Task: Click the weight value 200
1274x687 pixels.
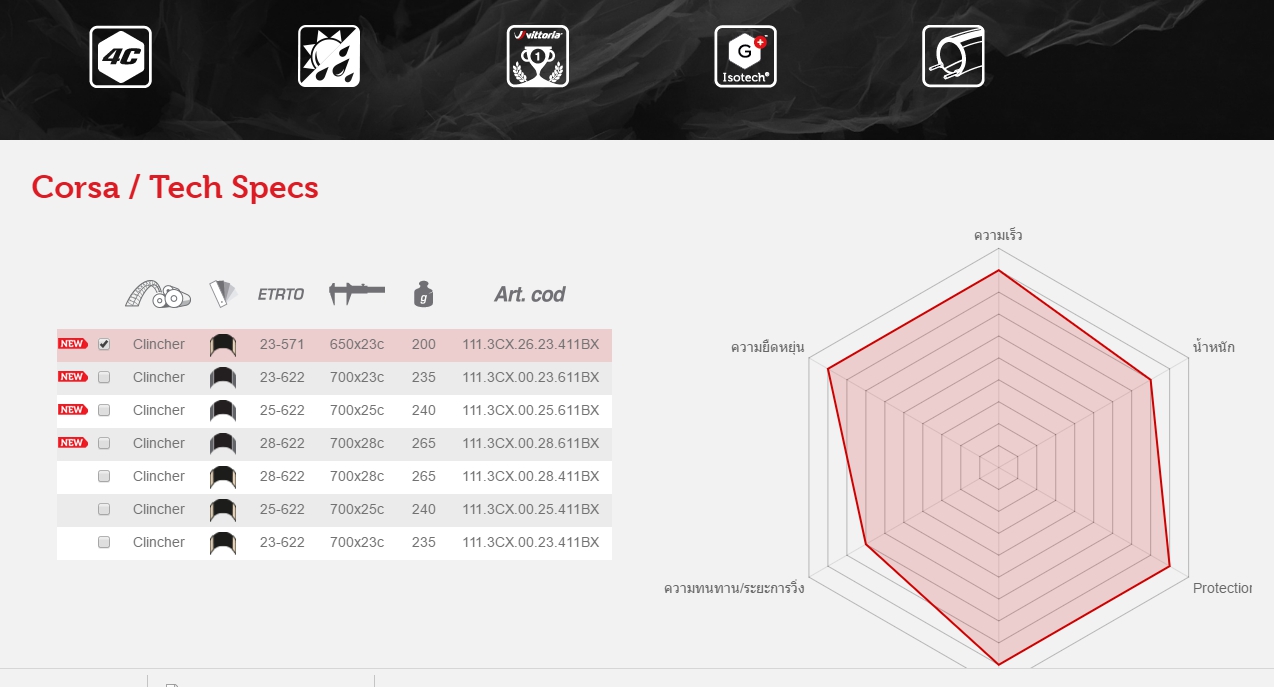Action: [x=424, y=344]
